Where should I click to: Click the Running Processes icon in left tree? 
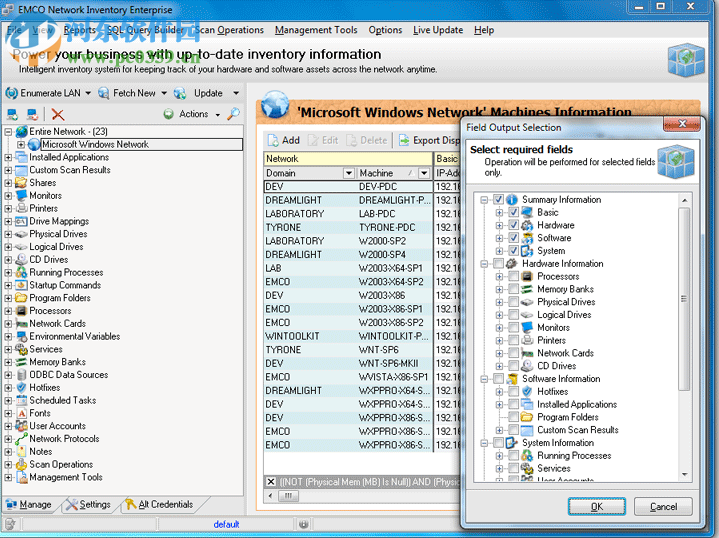[x=22, y=272]
